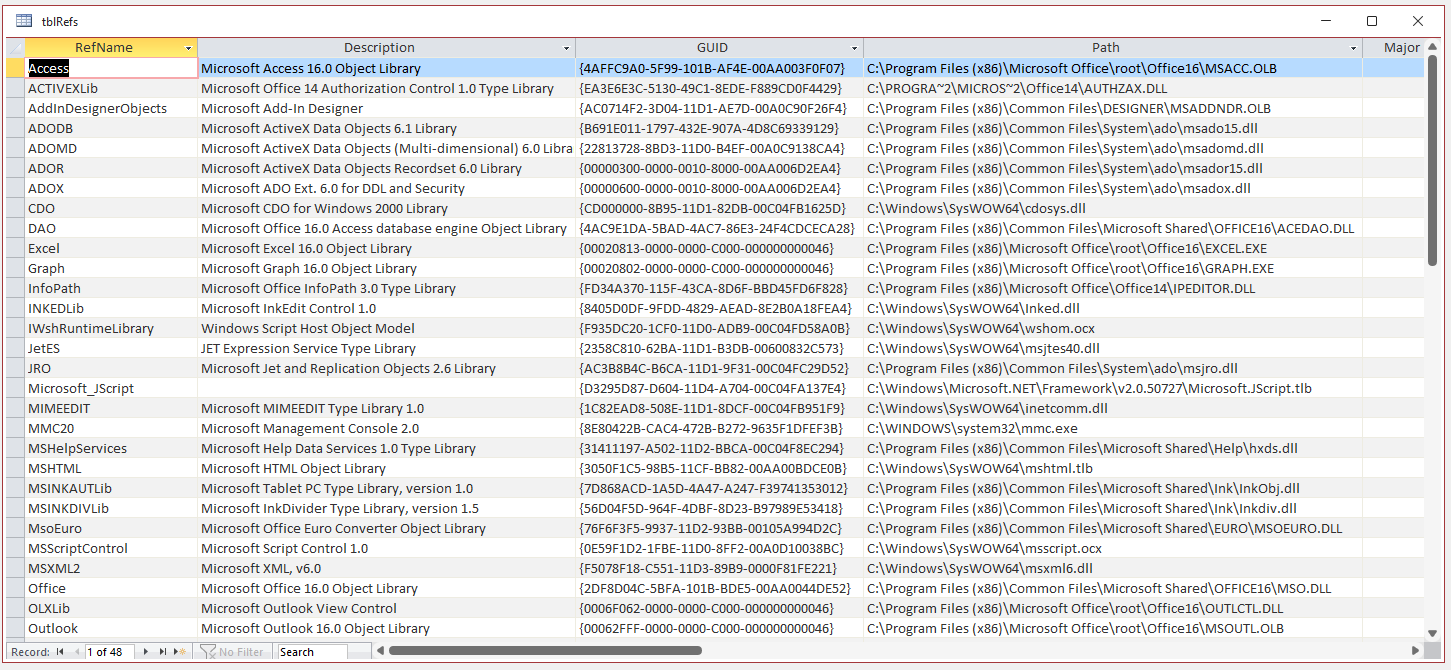Click the horizontal scrollbar left arrow
This screenshot has width=1451, height=670.
pyautogui.click(x=380, y=652)
